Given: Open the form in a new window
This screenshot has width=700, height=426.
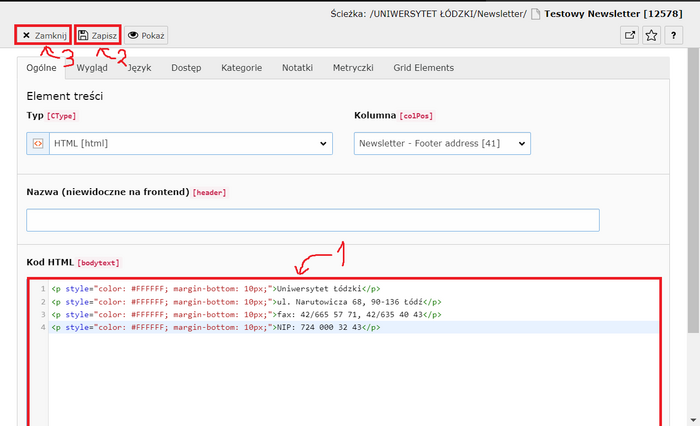Looking at the screenshot, I should pos(630,35).
